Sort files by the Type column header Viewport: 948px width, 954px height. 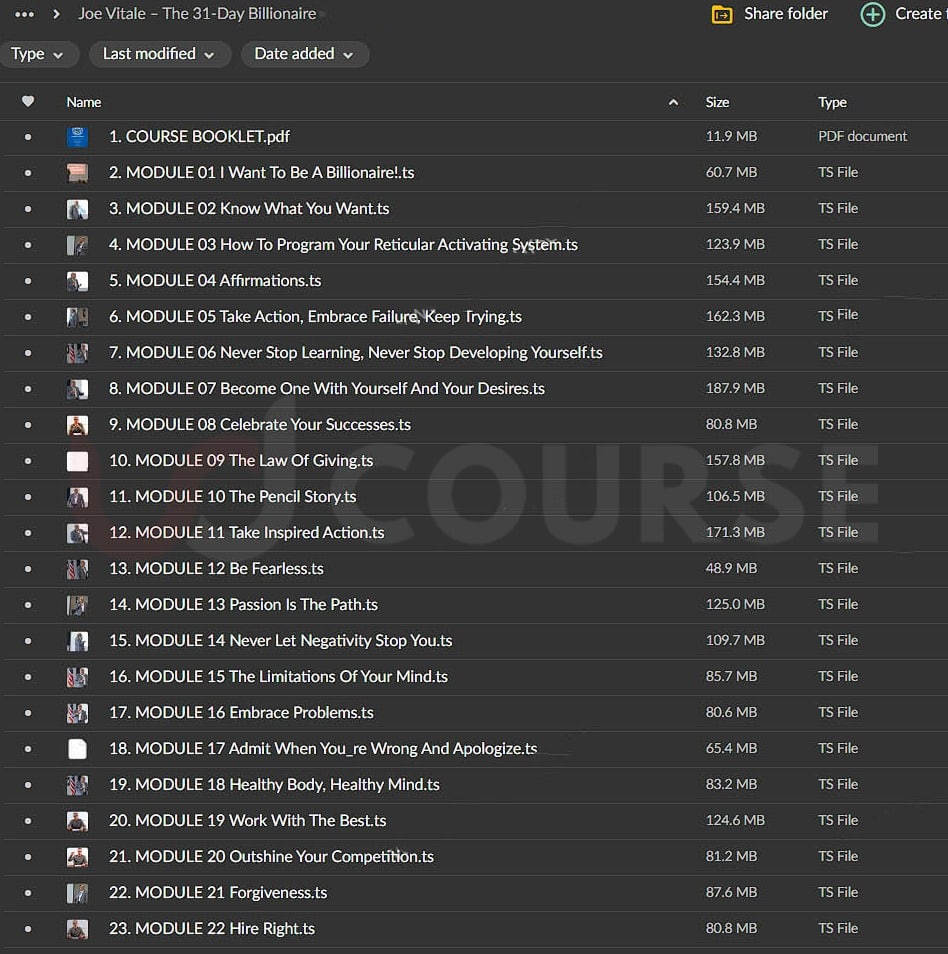pos(832,102)
